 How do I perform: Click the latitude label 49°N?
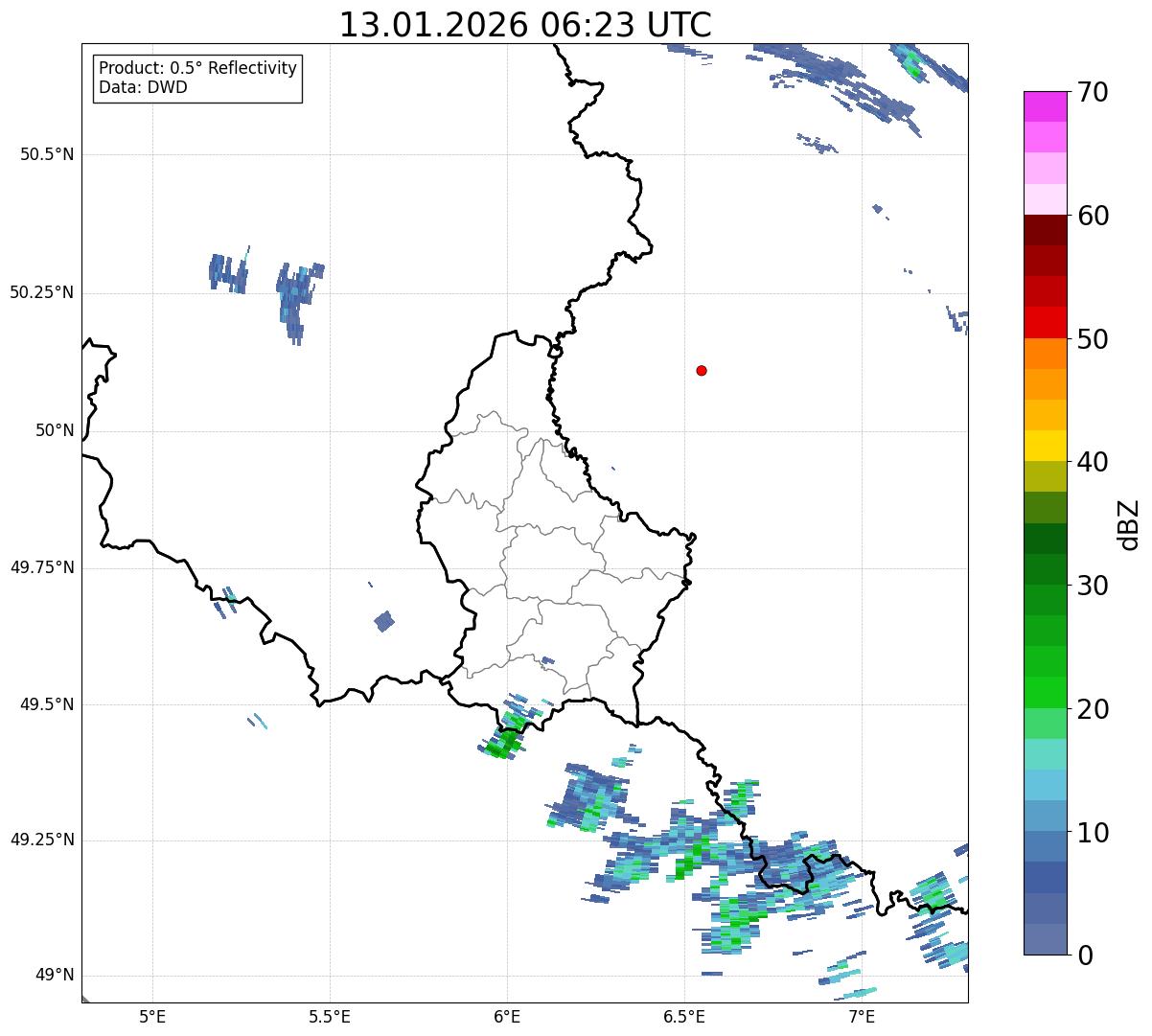coord(55,976)
